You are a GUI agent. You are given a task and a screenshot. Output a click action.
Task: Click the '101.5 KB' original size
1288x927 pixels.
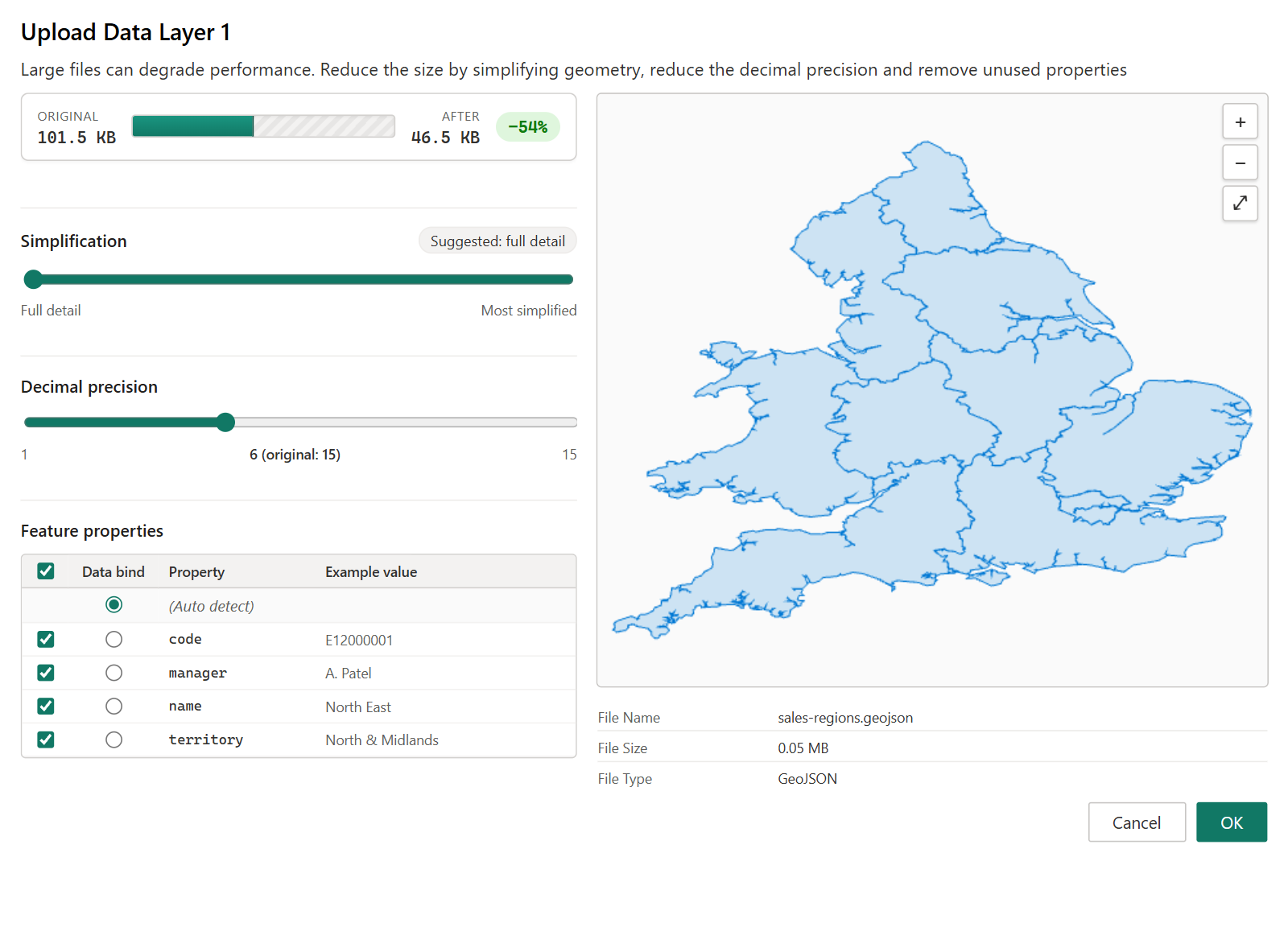(76, 138)
